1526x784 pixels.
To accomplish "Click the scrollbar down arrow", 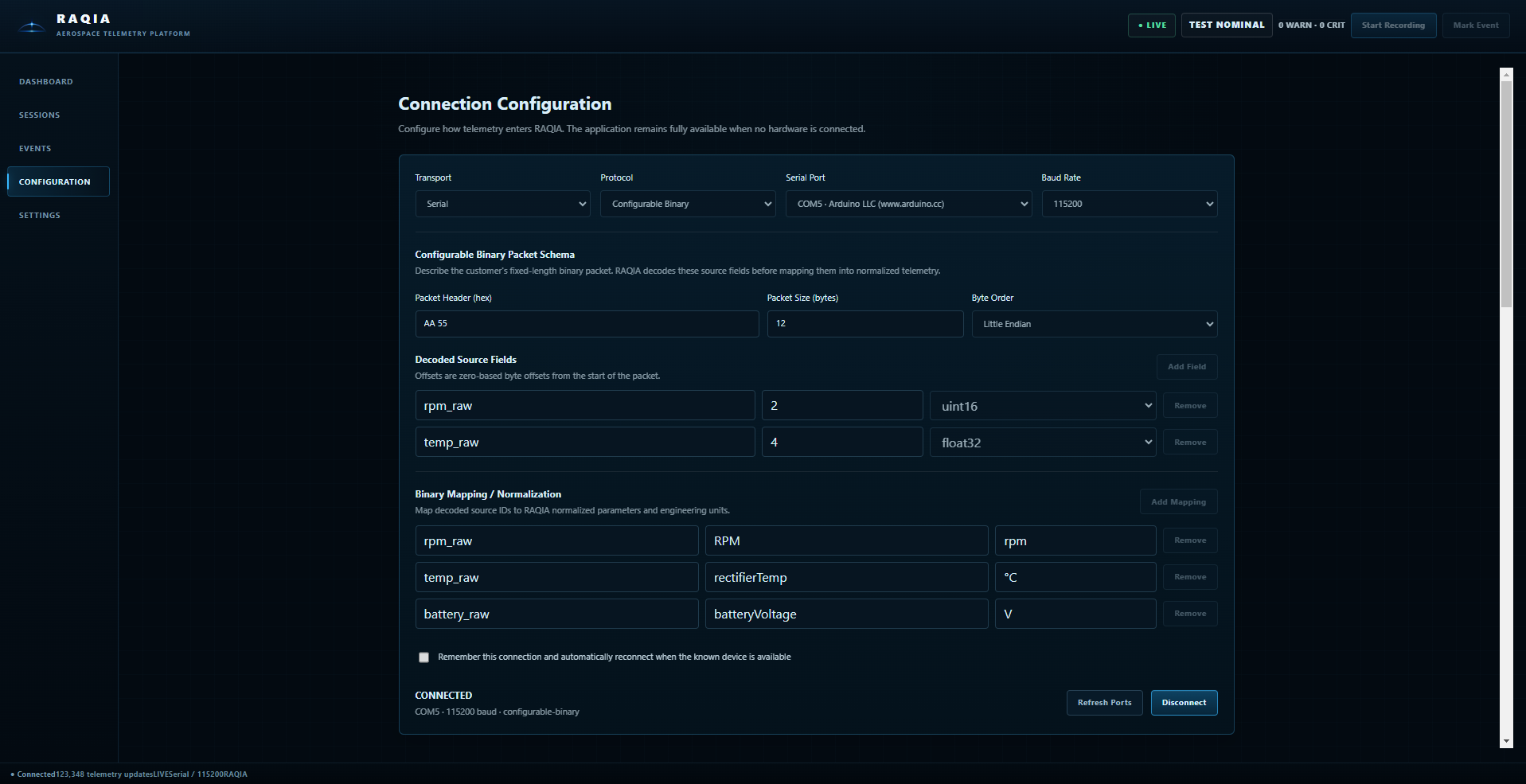I will pos(1506,742).
